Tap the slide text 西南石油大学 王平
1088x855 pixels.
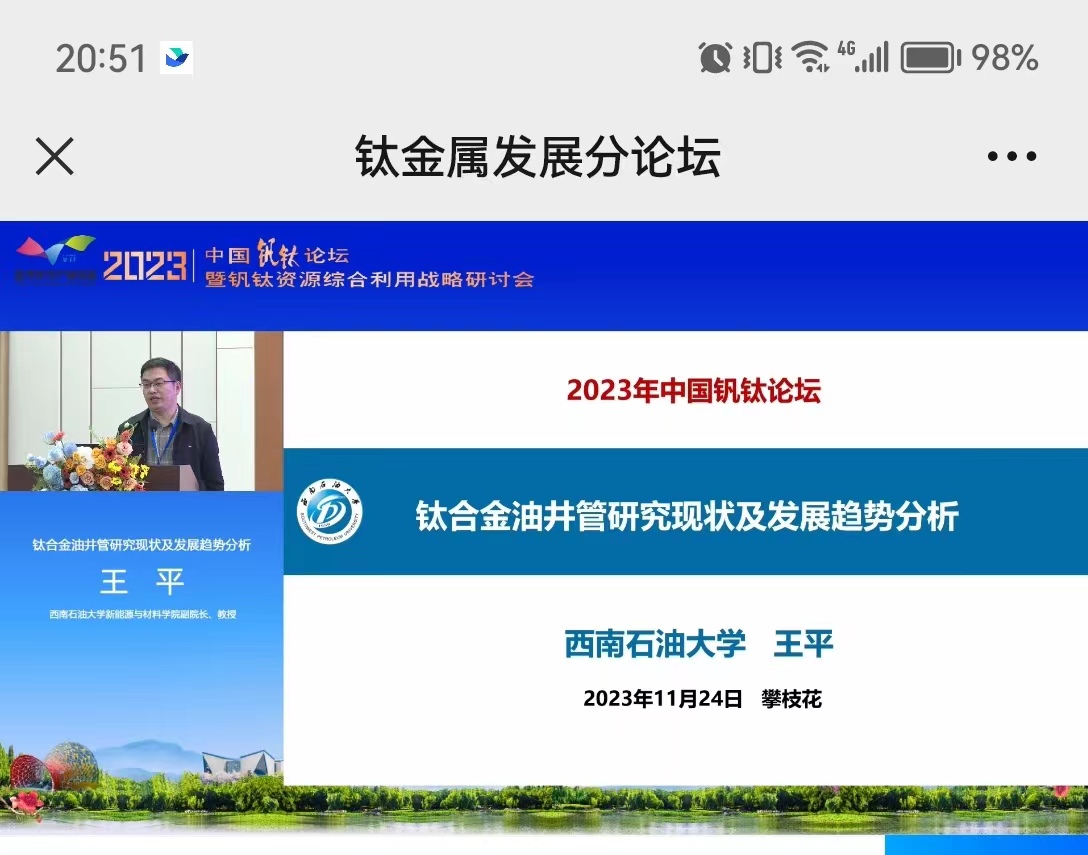point(699,644)
